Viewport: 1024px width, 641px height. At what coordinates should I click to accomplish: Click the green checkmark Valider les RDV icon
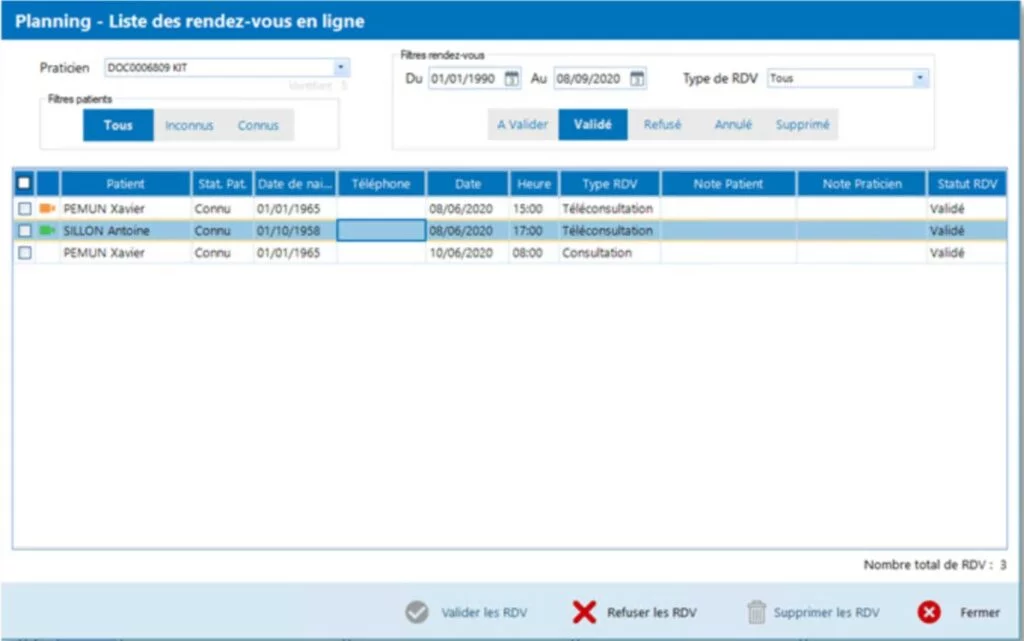click(x=417, y=613)
